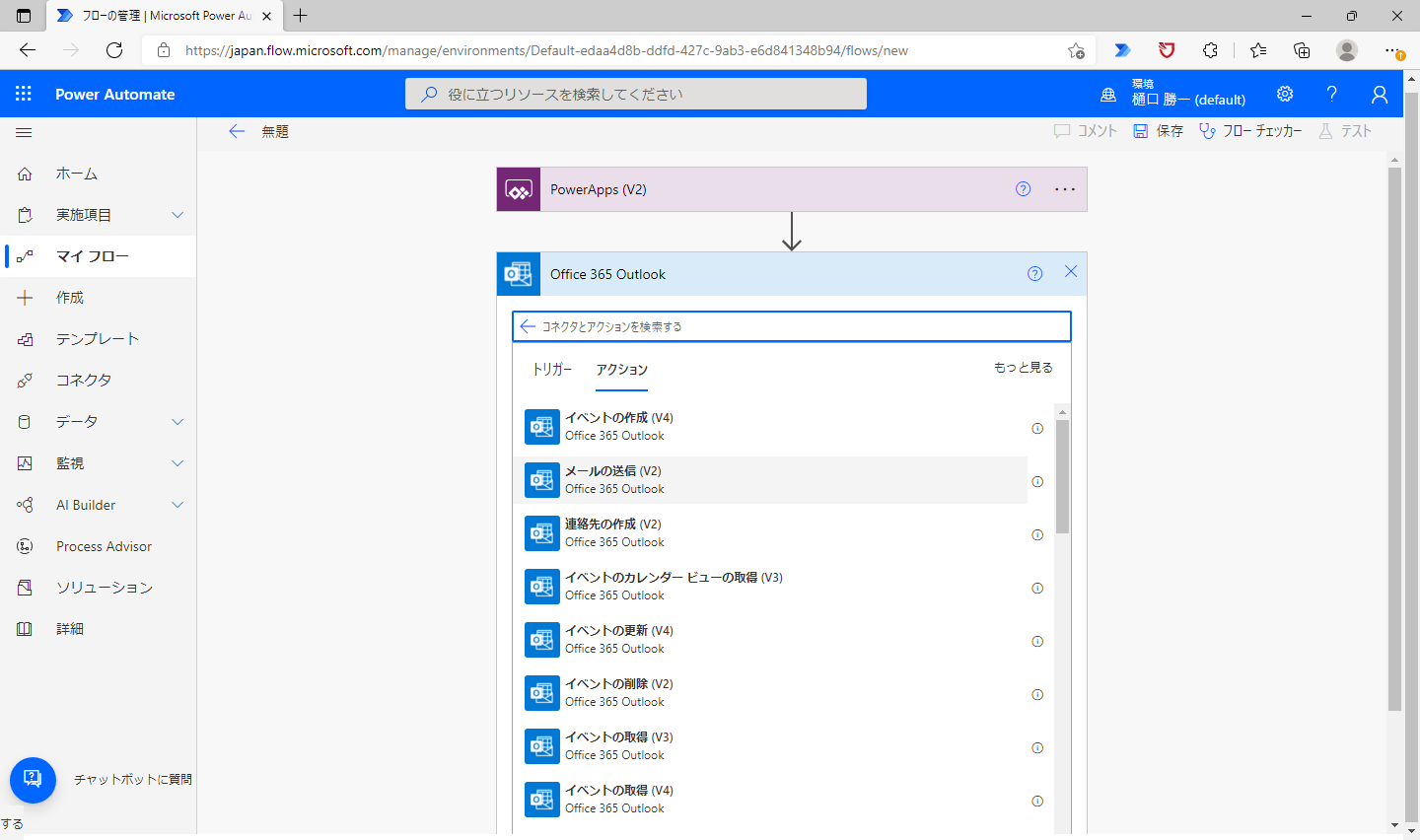Open the browser favorites star icon

(1258, 50)
